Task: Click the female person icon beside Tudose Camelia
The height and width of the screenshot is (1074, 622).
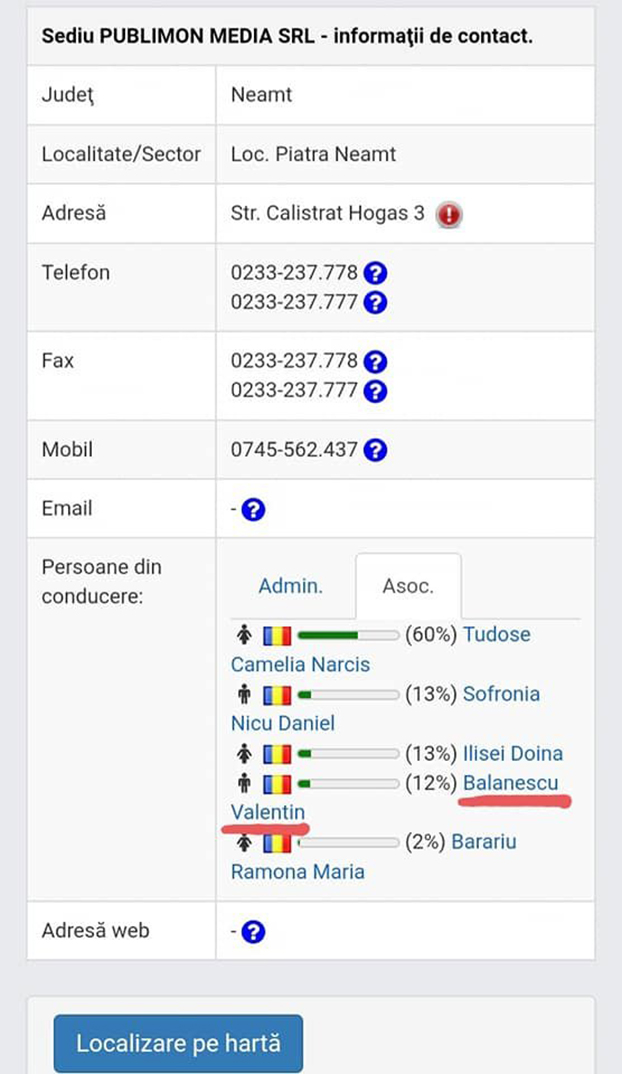Action: (x=242, y=634)
